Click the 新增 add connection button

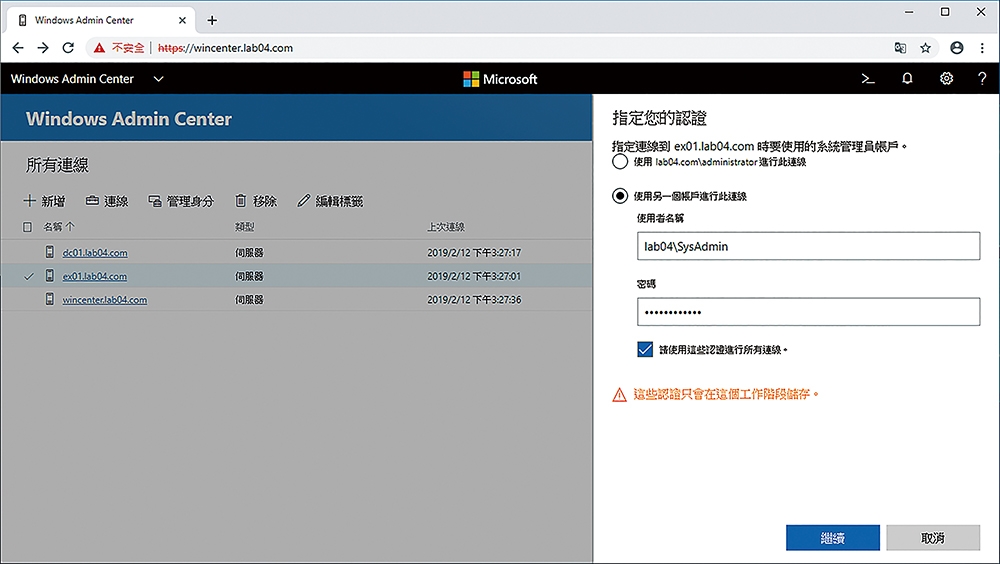point(44,201)
